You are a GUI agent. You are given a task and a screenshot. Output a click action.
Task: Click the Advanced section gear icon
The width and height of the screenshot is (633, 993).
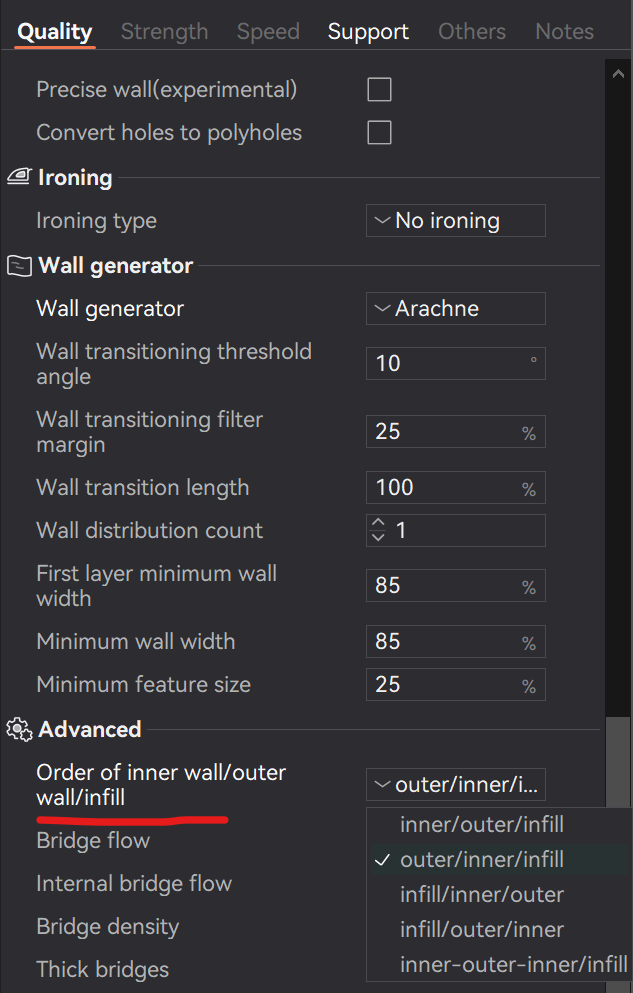[19, 730]
